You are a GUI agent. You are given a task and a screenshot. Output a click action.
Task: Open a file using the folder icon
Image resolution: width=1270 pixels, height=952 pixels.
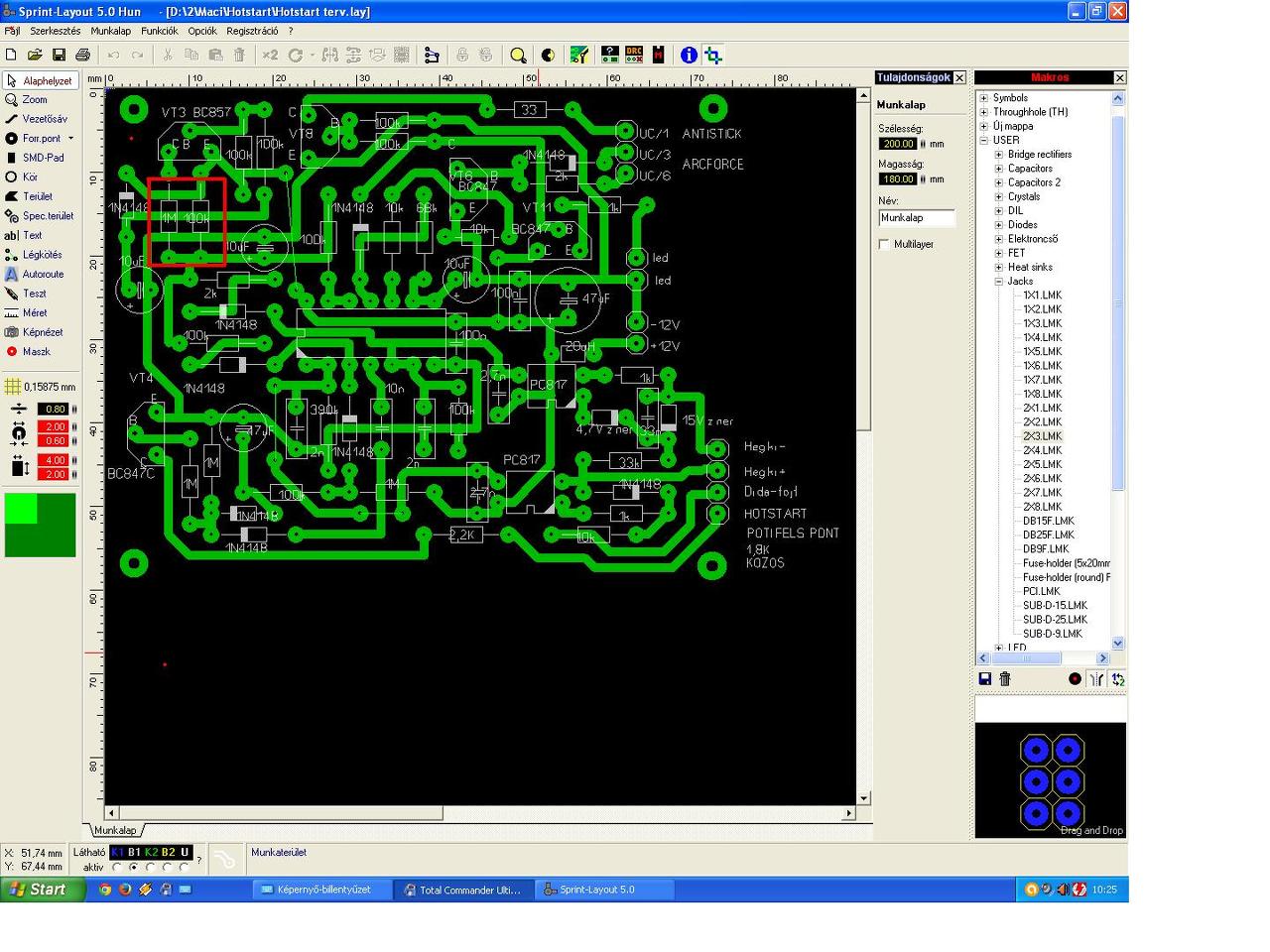click(35, 56)
